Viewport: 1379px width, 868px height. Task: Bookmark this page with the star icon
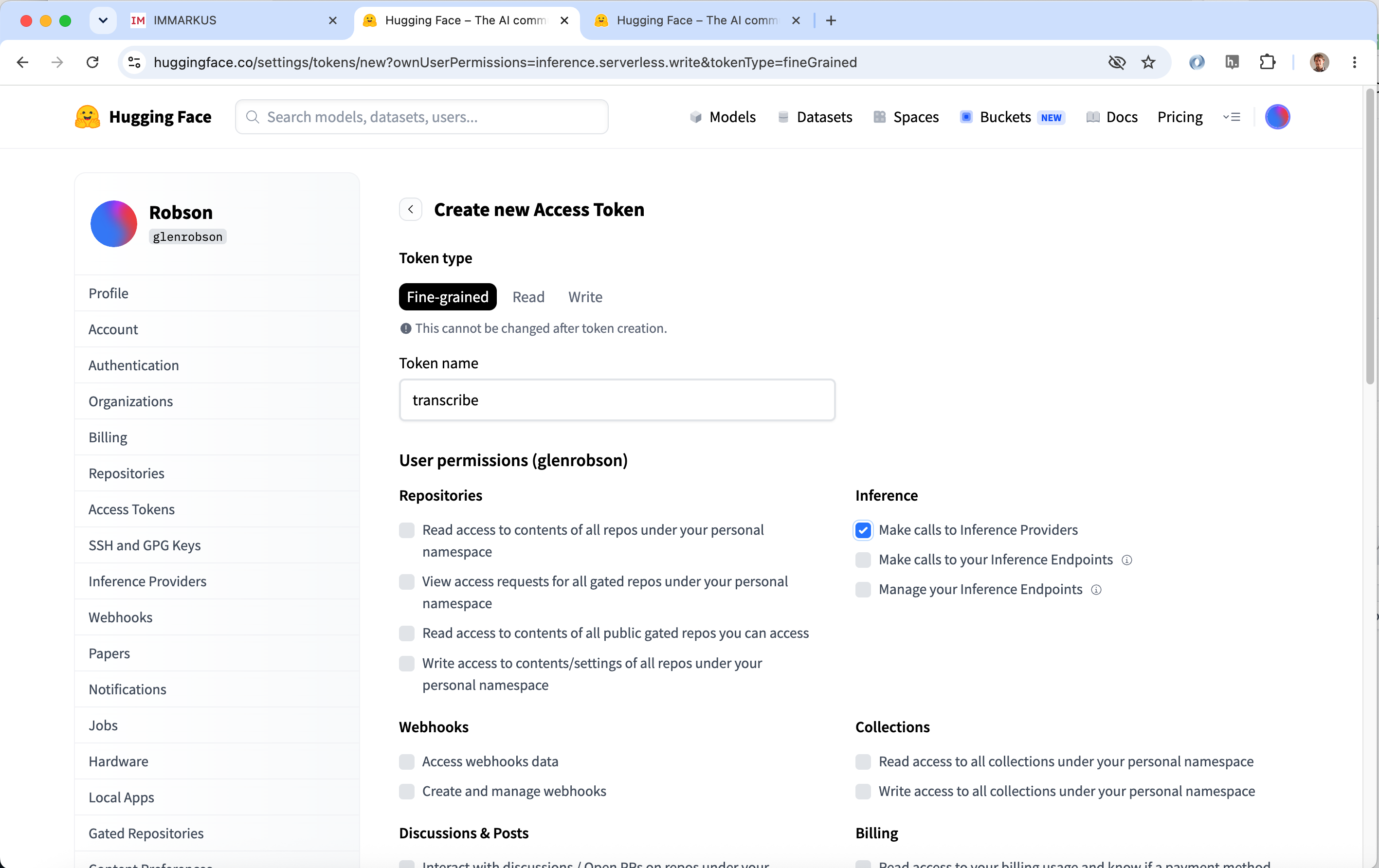coord(1148,62)
